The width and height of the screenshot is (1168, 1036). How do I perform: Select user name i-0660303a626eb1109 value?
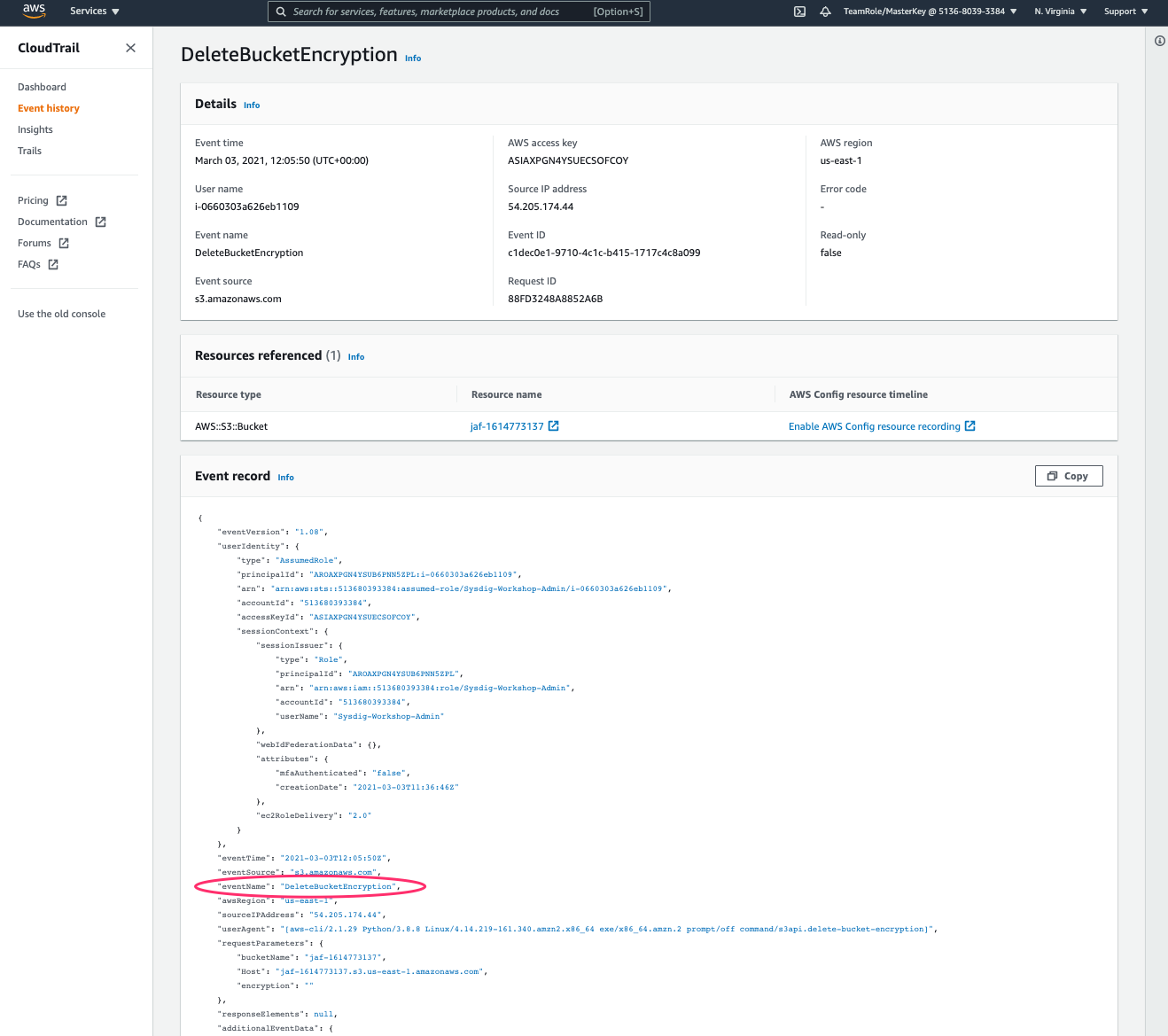click(x=247, y=206)
